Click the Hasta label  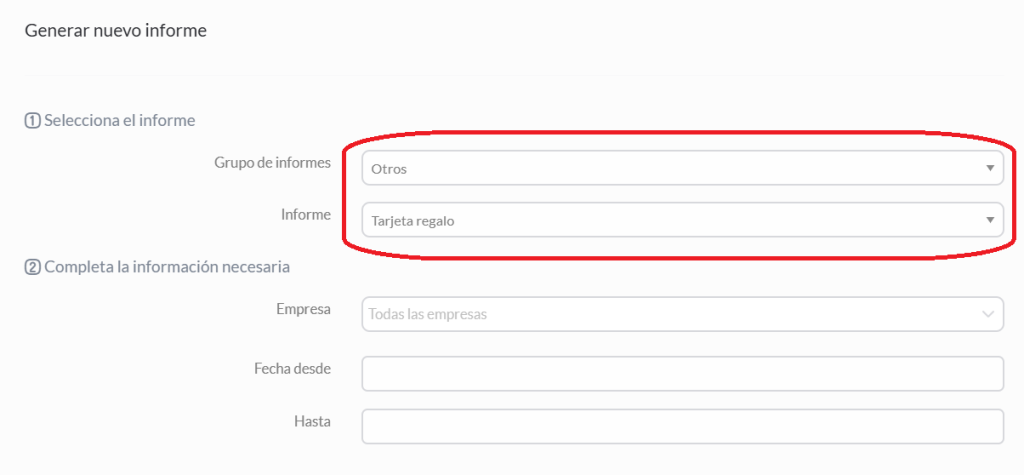[x=312, y=421]
